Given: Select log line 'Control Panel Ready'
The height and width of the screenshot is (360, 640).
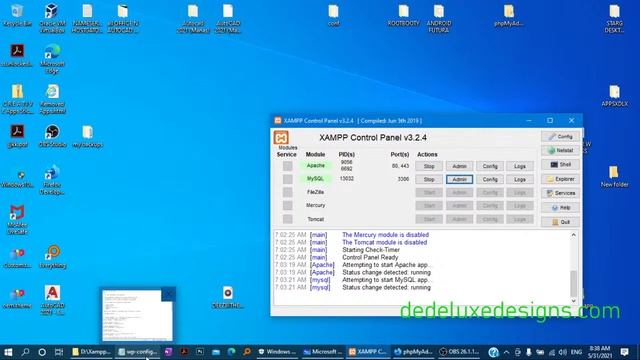Looking at the screenshot, I should tap(370, 257).
